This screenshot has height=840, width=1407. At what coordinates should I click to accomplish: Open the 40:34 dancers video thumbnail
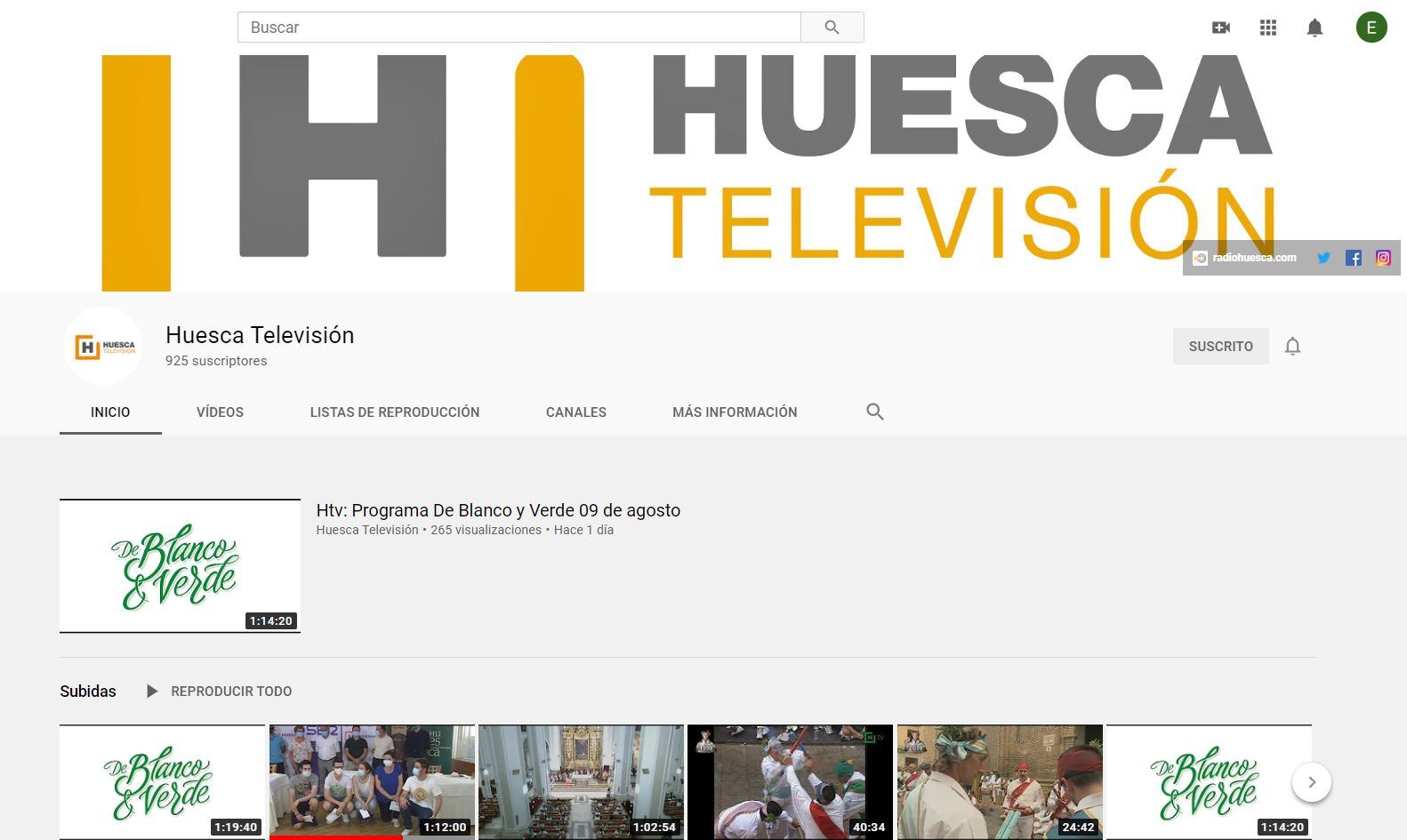790,781
